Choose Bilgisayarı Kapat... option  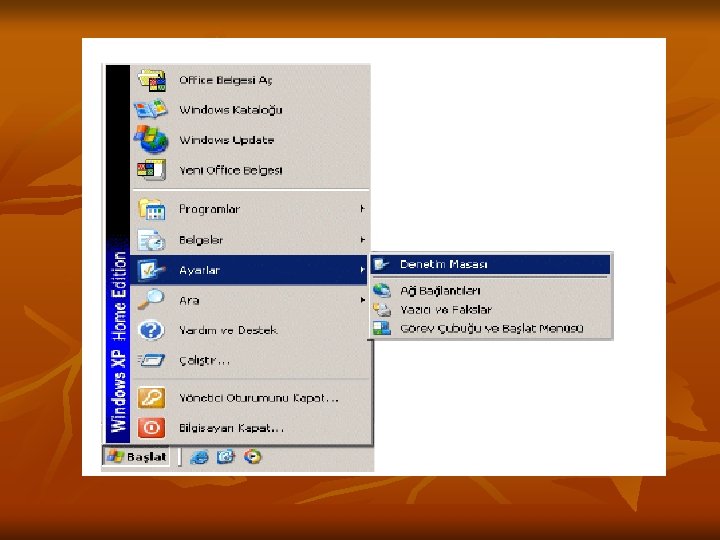[x=251, y=428]
